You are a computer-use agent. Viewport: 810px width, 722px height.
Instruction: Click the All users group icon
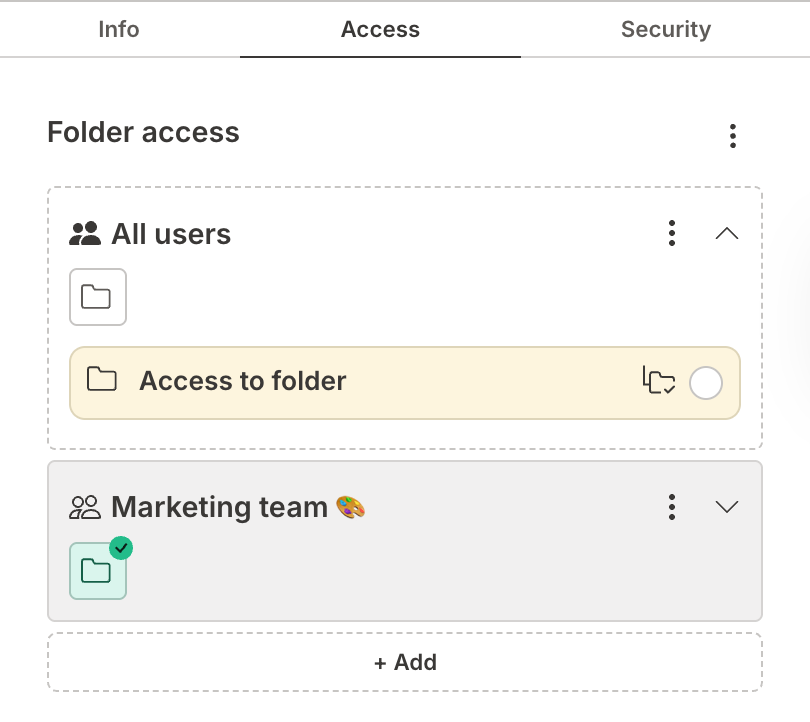[86, 233]
